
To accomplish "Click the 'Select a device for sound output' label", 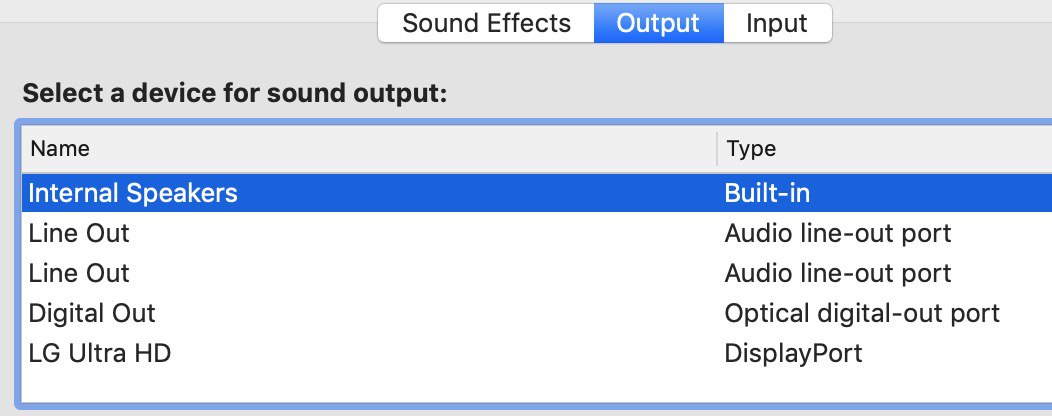I will point(234,93).
